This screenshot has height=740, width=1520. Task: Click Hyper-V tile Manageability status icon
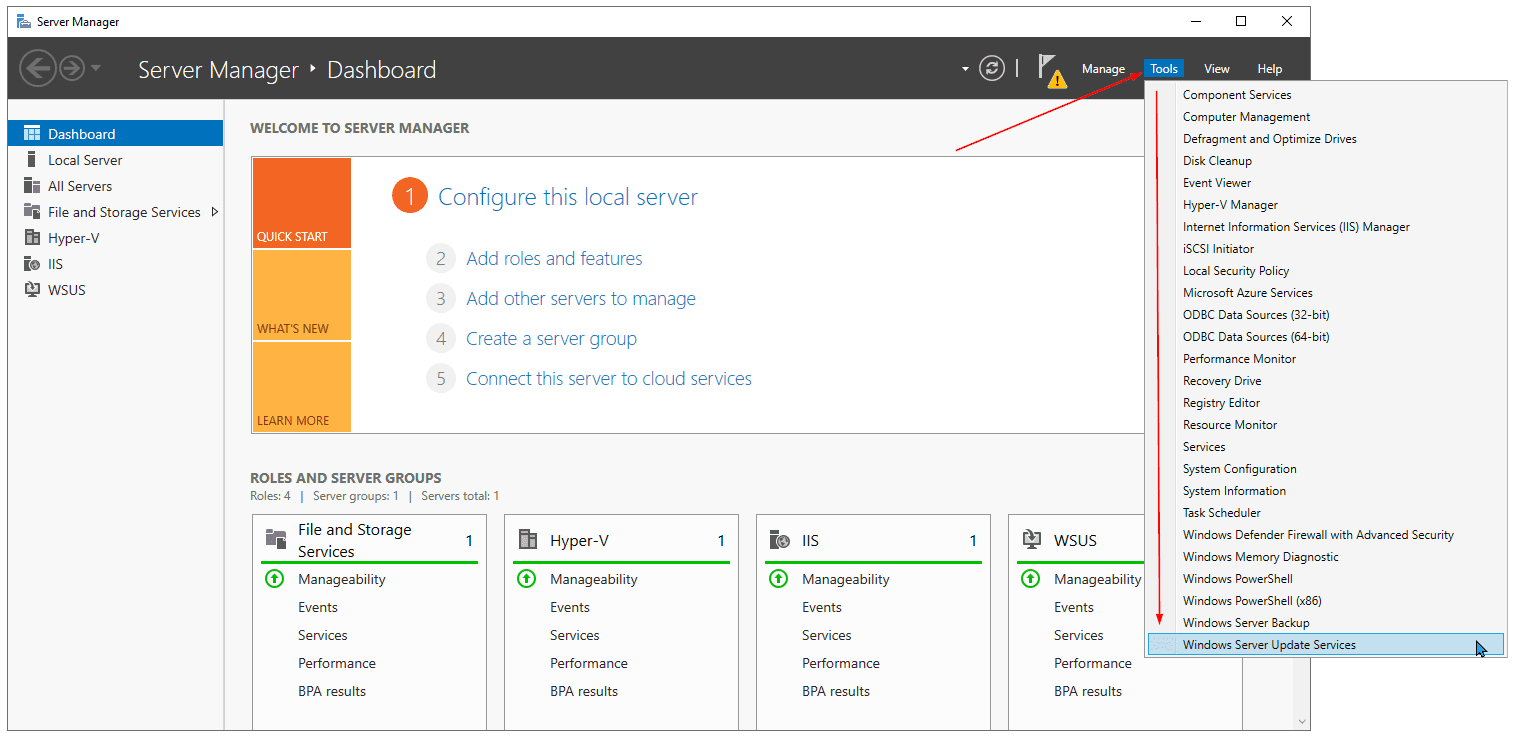[x=527, y=579]
